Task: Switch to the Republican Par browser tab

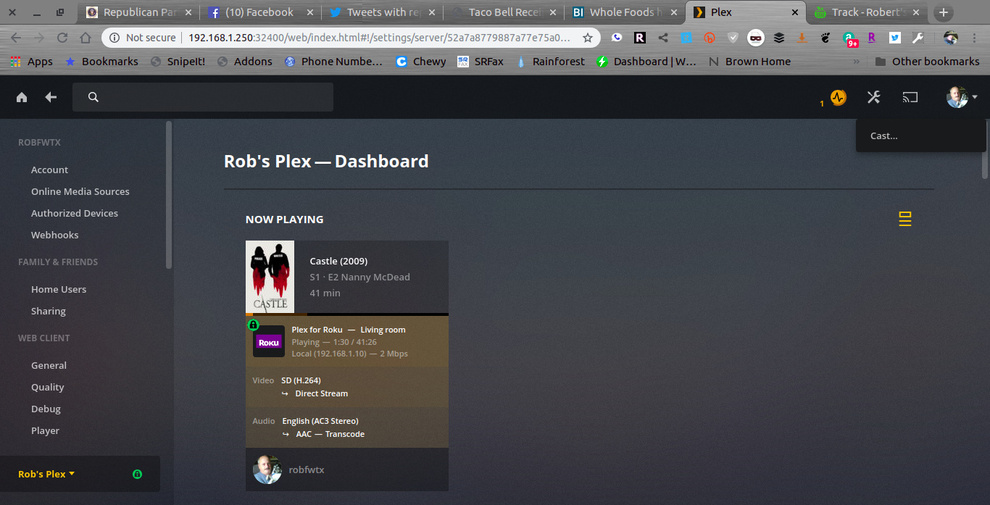Action: 140,12
